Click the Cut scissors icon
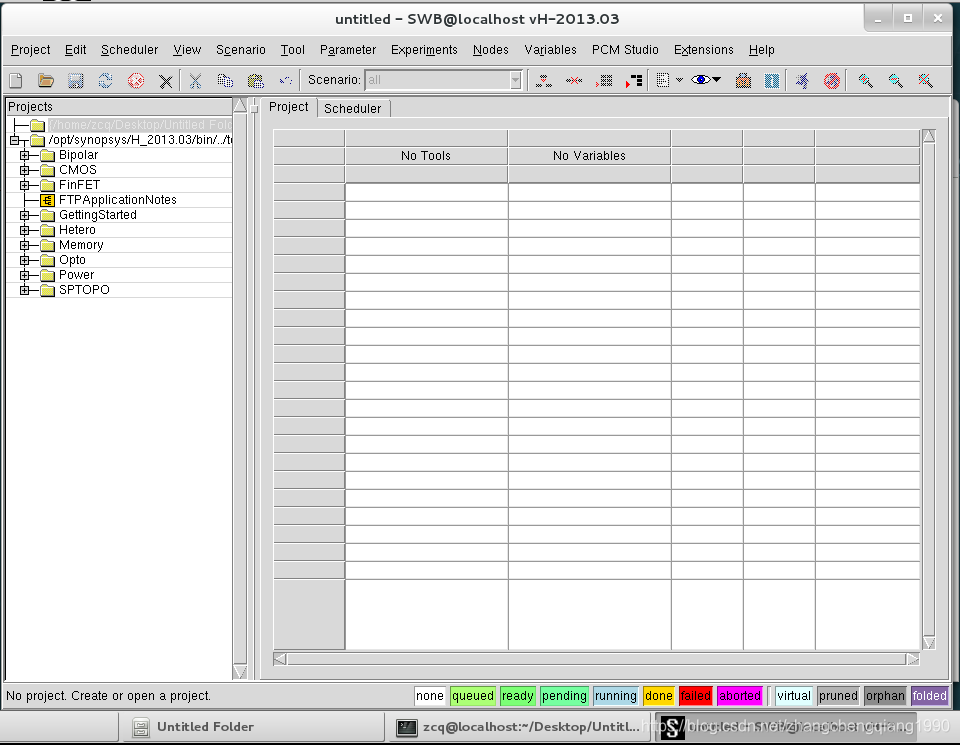 [x=195, y=80]
